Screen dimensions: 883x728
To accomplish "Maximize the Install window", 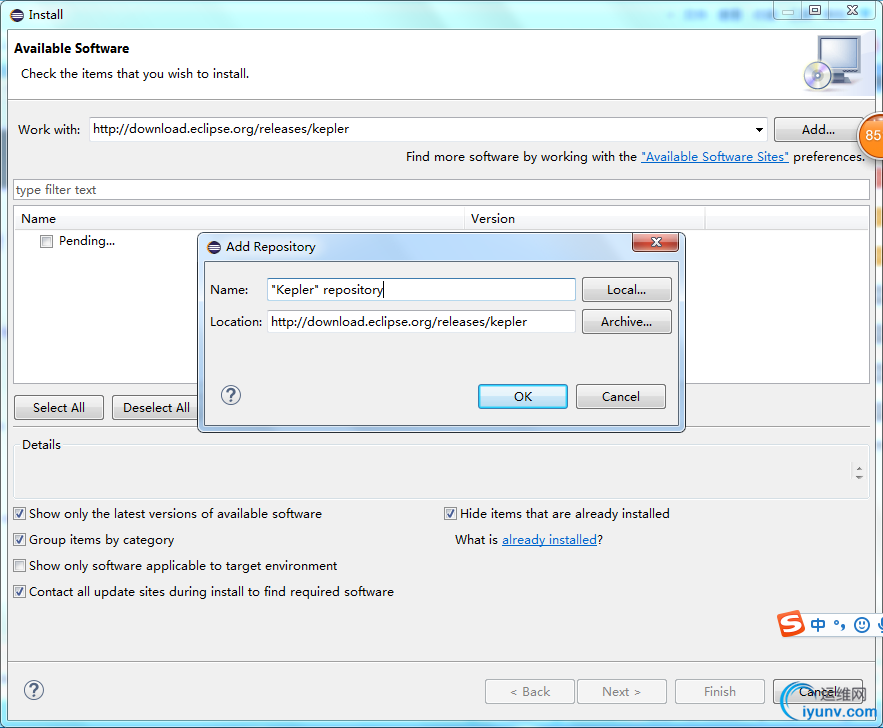I will tap(815, 10).
